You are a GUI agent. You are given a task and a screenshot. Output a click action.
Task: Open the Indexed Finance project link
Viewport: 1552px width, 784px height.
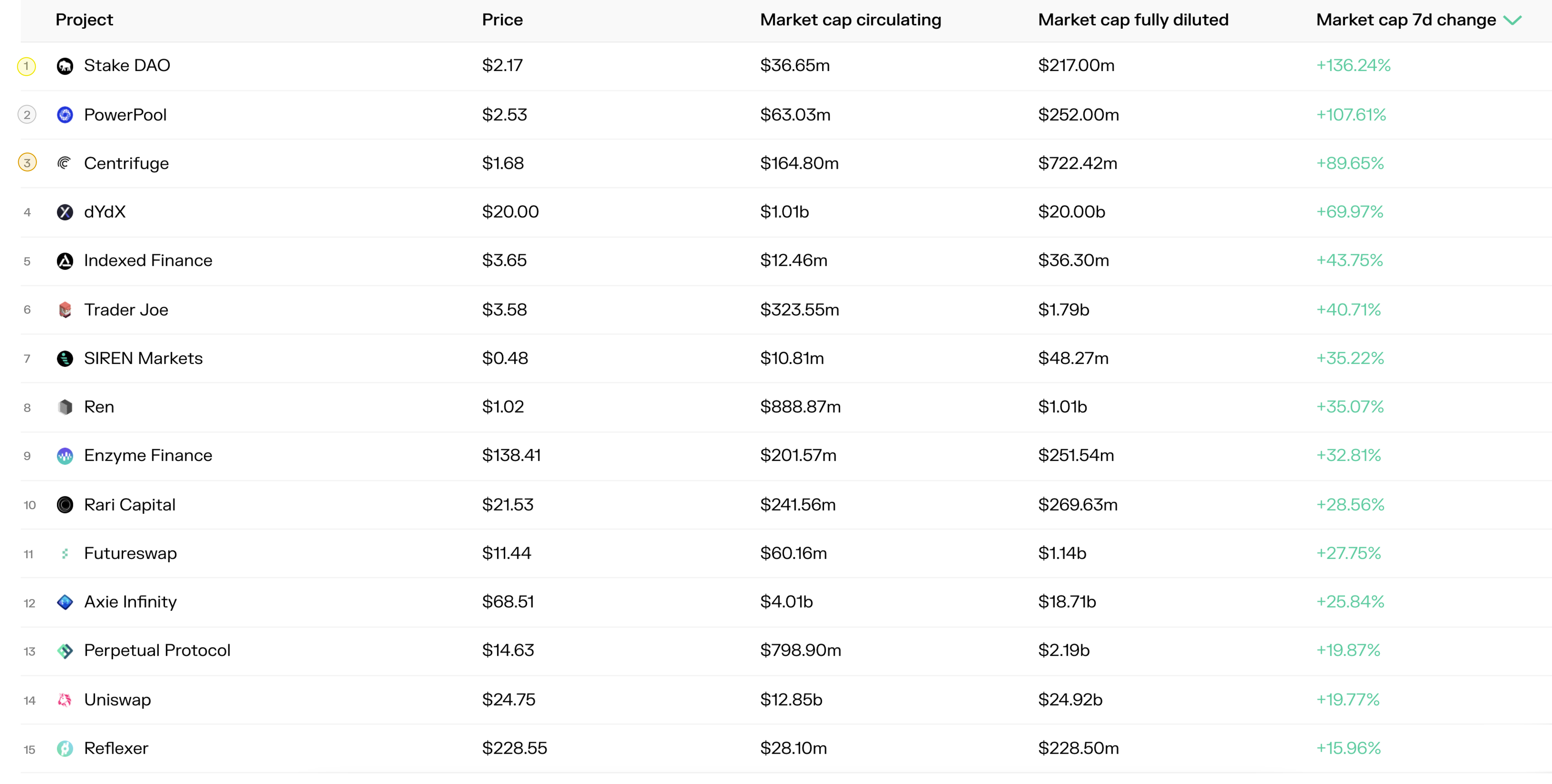148,261
